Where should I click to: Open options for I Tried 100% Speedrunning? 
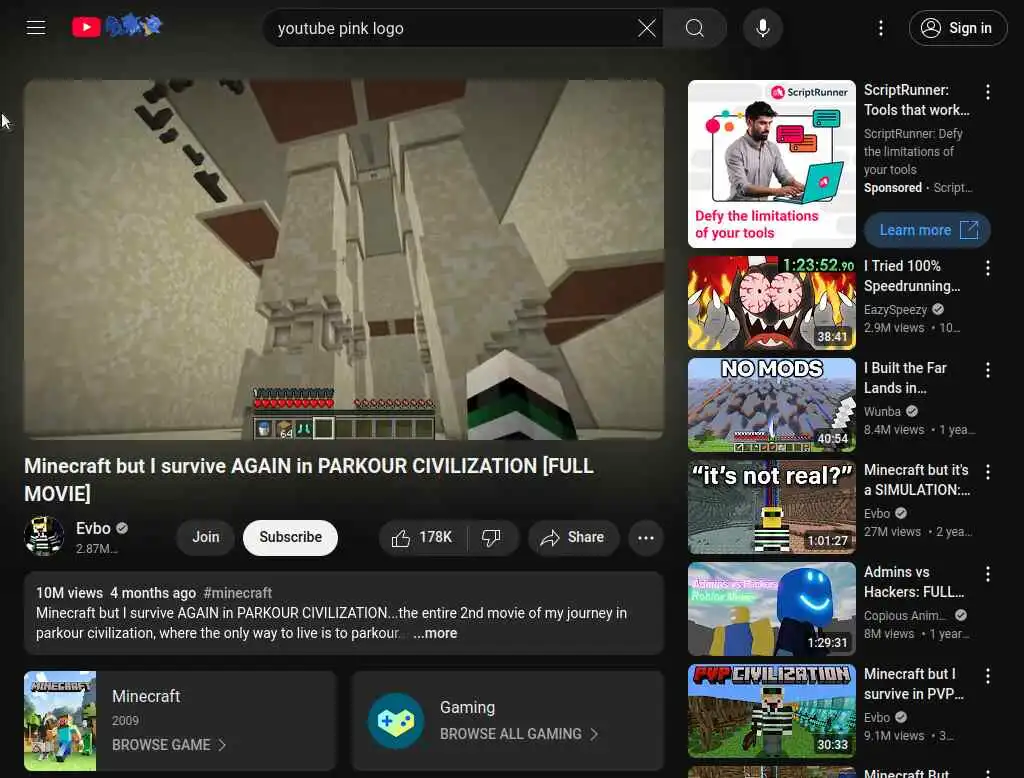[x=987, y=268]
